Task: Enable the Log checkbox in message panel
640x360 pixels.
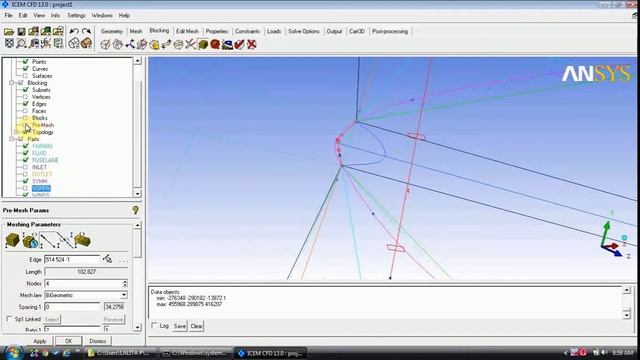Action: pos(154,325)
